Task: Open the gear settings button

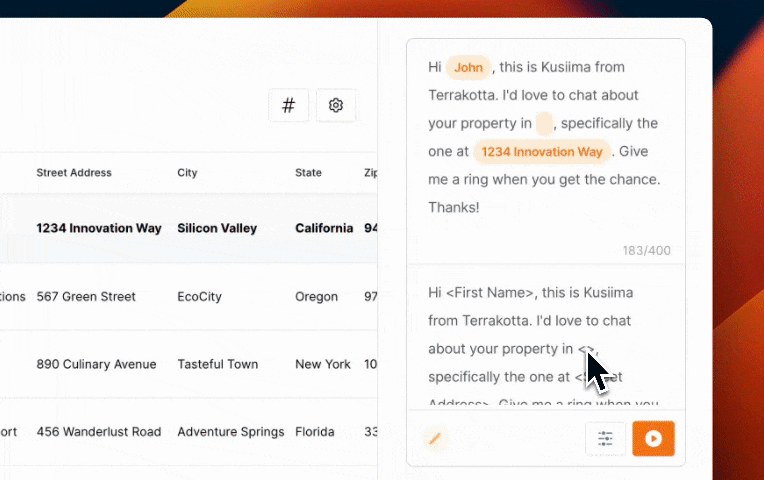Action: pyautogui.click(x=336, y=105)
